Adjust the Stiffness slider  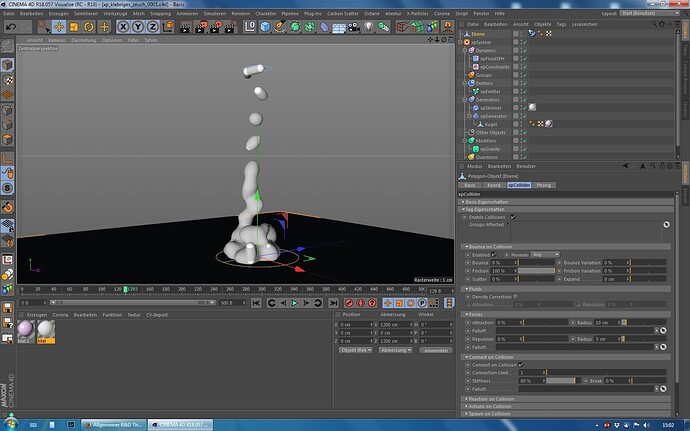coord(561,380)
